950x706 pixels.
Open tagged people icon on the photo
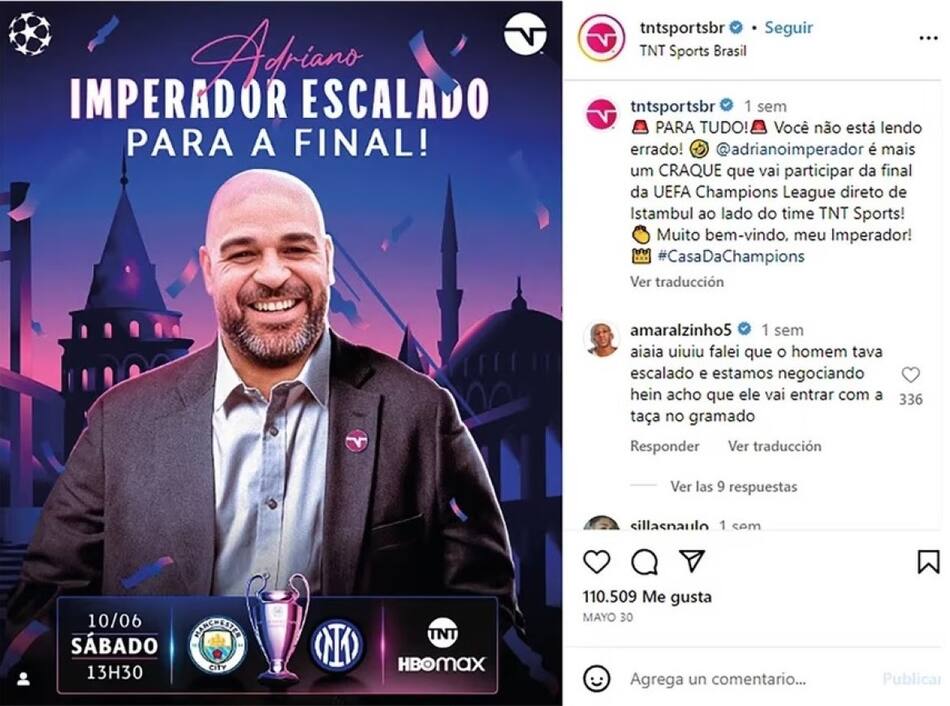click(24, 679)
